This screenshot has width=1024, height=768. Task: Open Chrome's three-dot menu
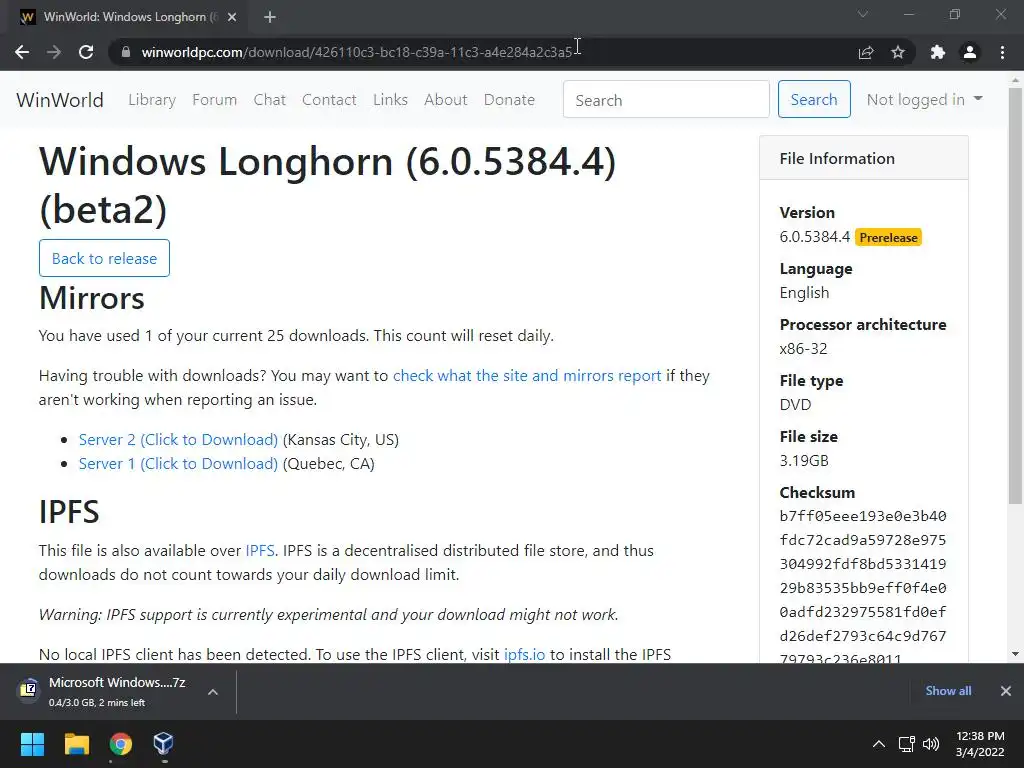[1002, 52]
